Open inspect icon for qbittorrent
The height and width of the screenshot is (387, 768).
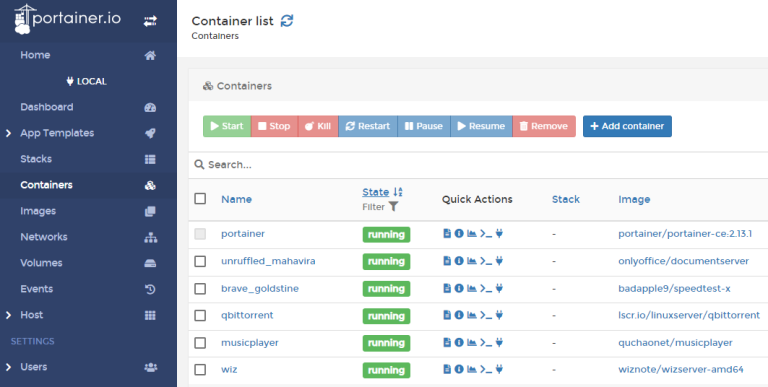click(459, 315)
